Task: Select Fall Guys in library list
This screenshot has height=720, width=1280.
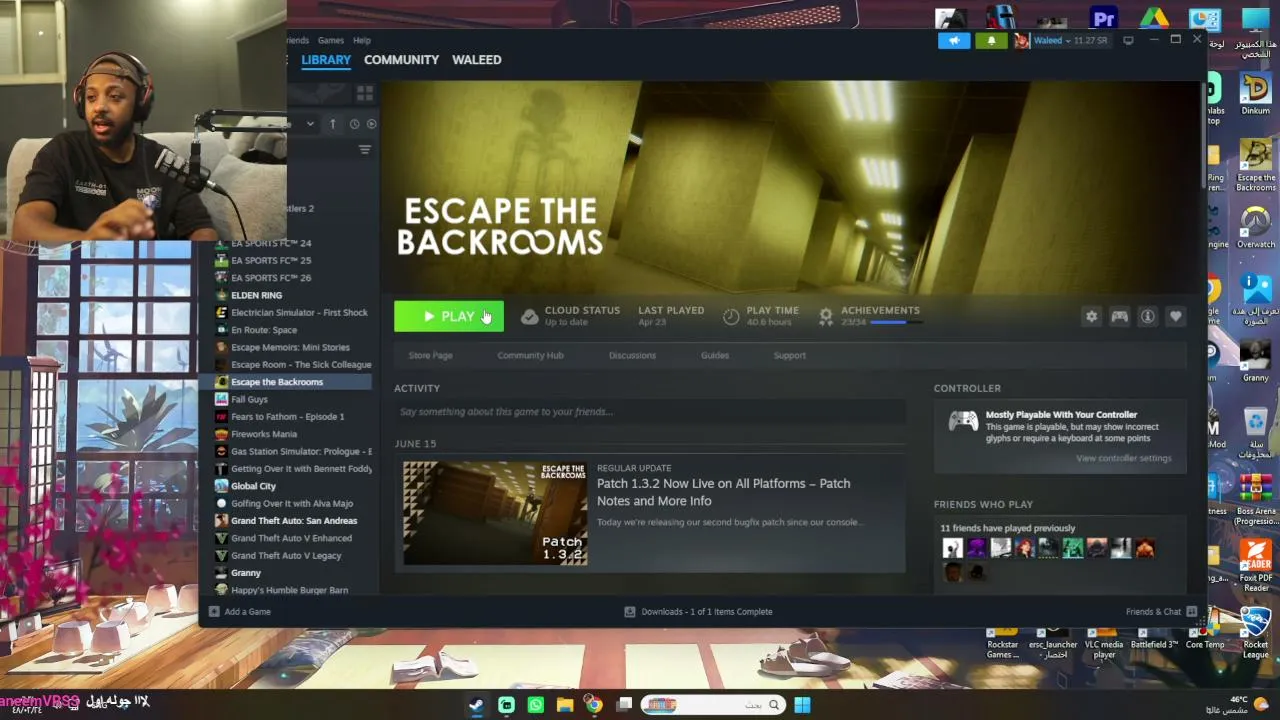Action: pos(249,399)
